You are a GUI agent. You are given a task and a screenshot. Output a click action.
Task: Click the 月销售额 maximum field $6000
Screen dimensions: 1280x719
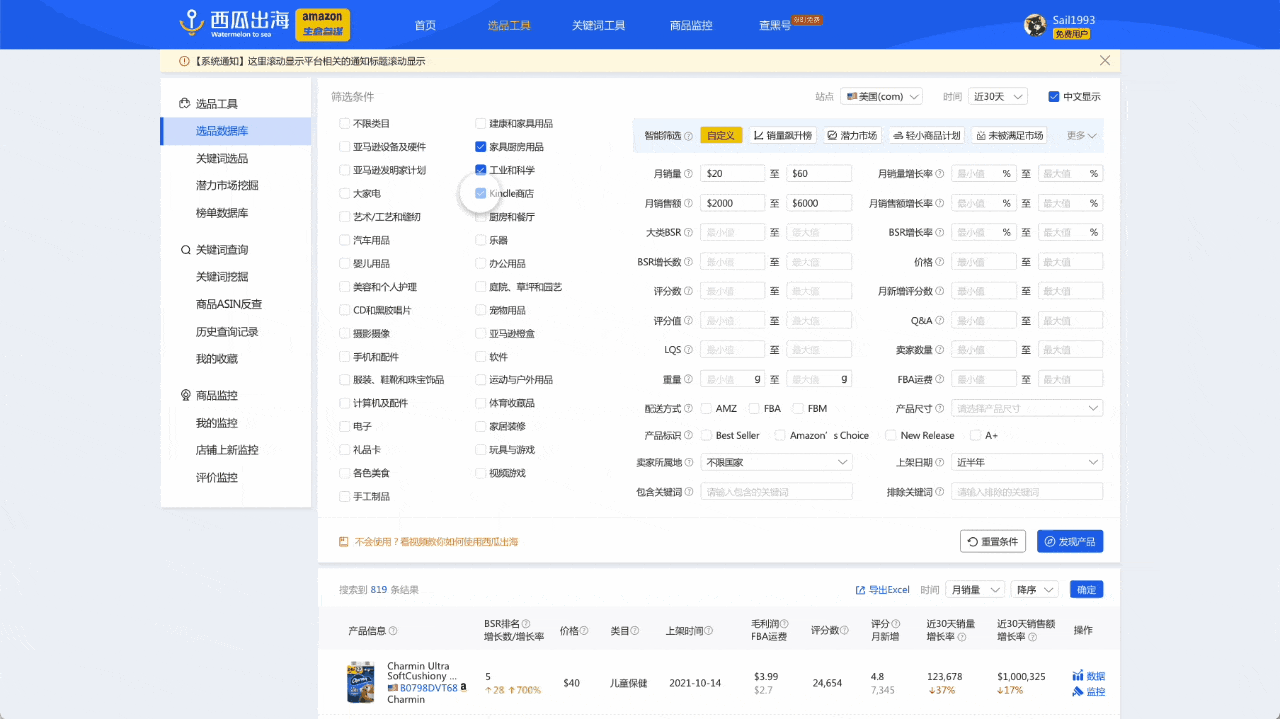[x=819, y=203]
